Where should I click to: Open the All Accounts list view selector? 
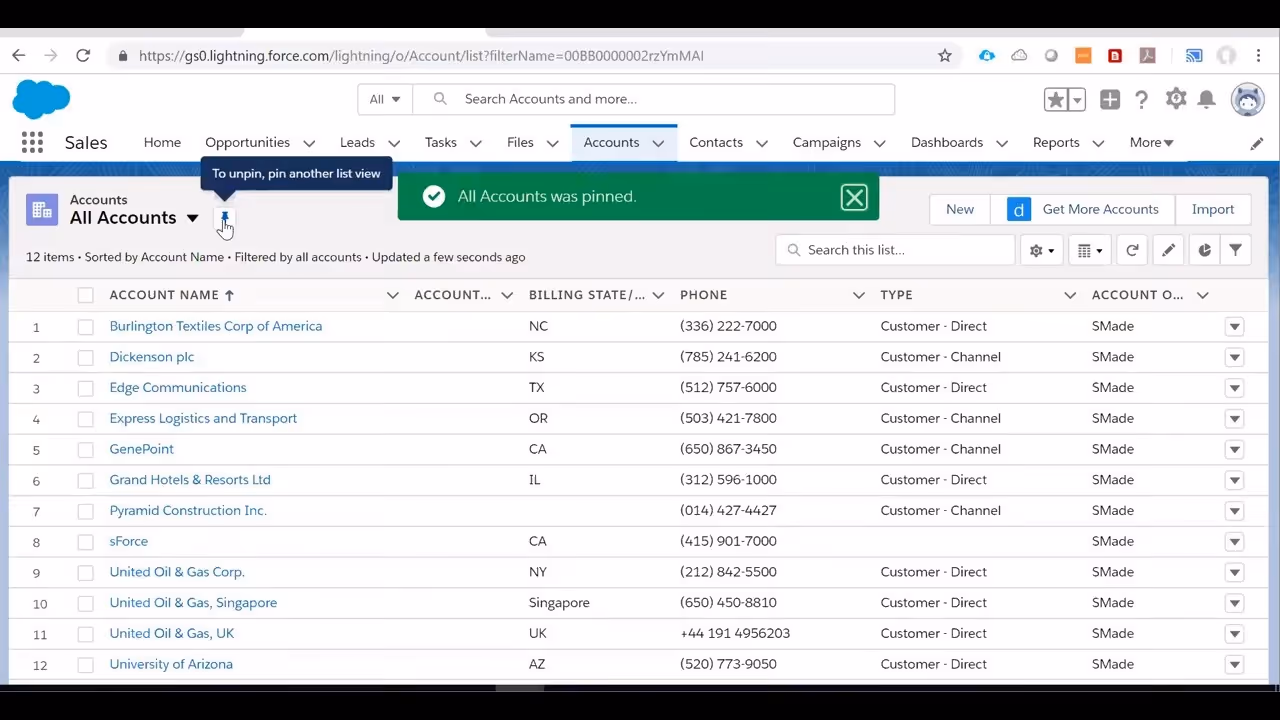click(x=192, y=218)
